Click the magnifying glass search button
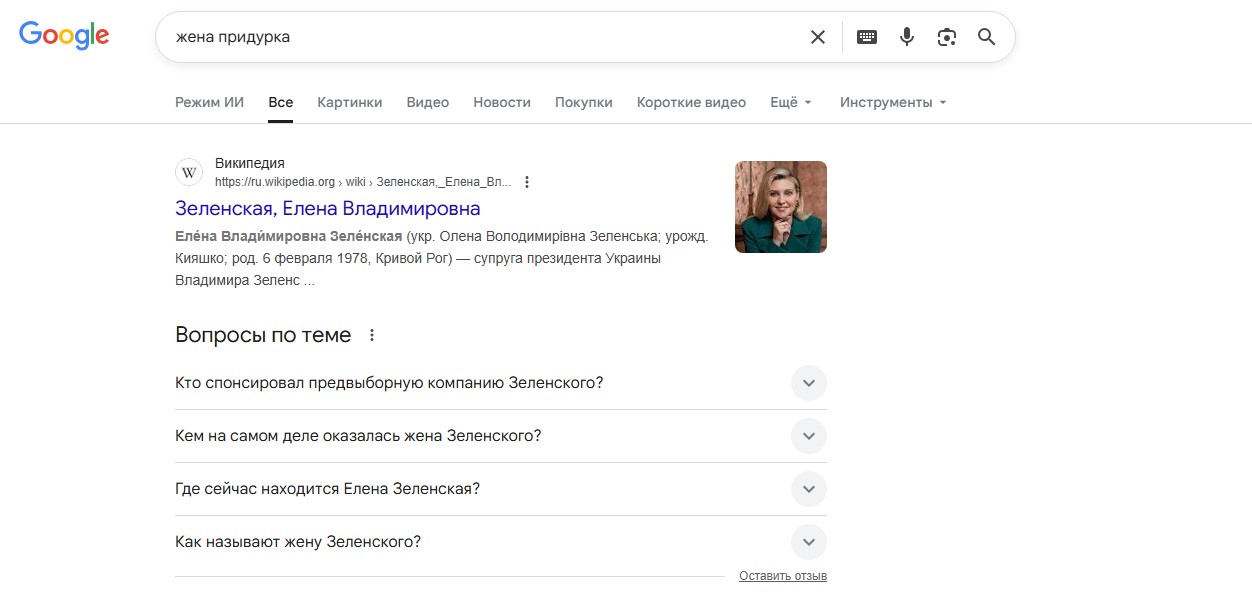This screenshot has height=611, width=1252. (987, 37)
